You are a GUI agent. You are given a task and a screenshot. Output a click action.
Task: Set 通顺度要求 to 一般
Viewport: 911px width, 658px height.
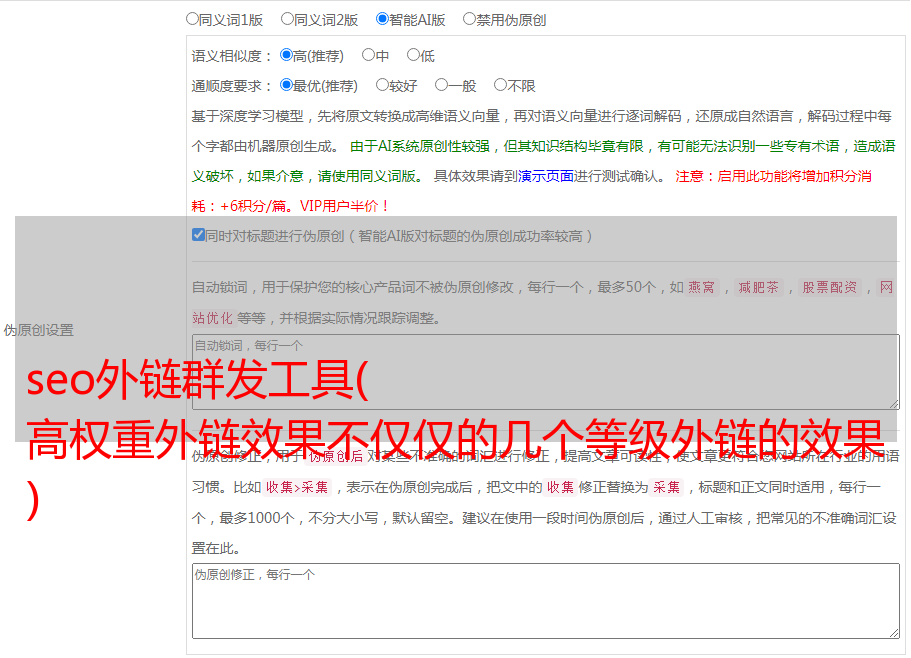[441, 85]
